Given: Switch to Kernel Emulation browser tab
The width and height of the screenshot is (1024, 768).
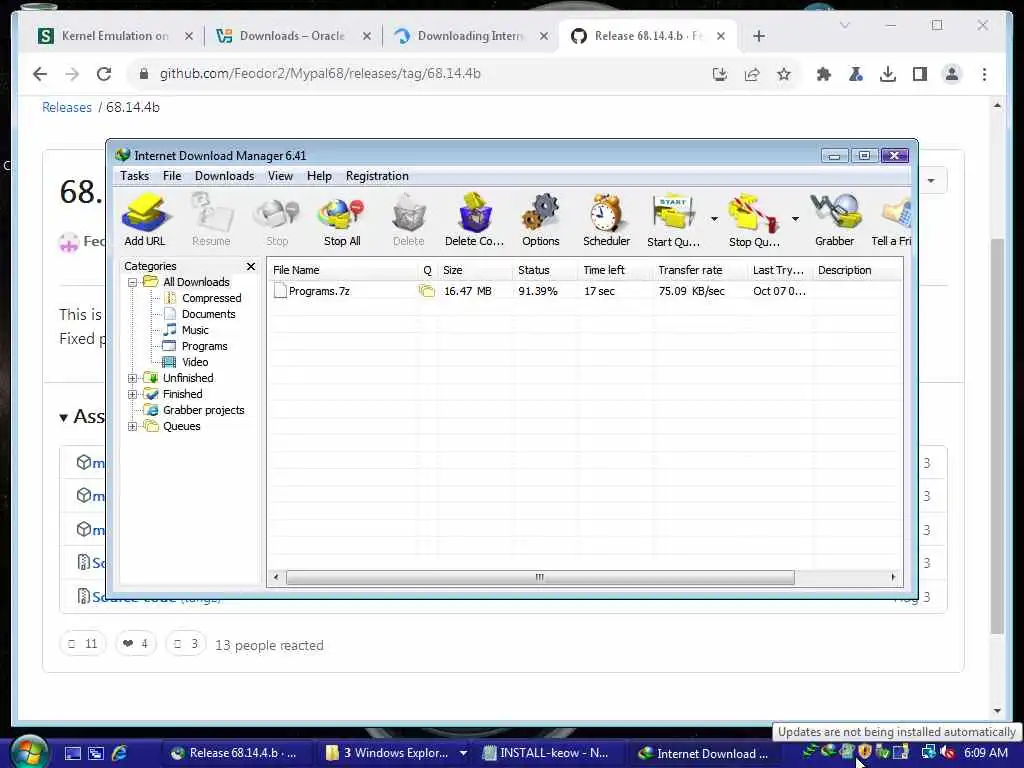Looking at the screenshot, I should point(116,36).
